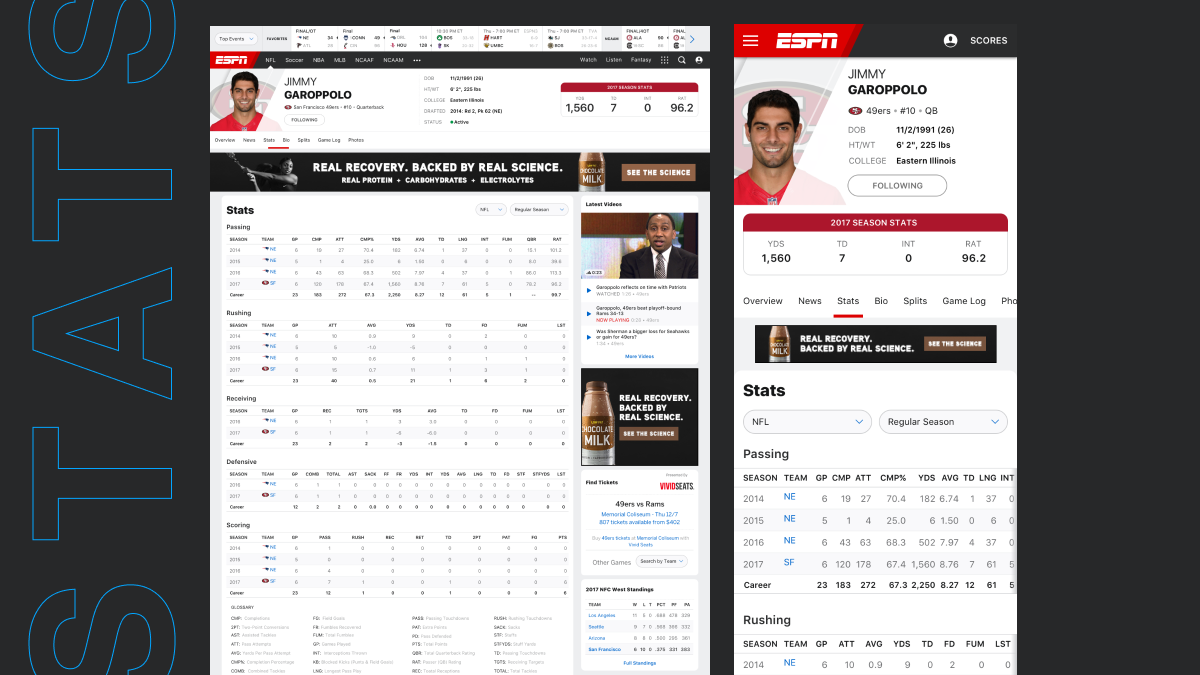Switch to the Photos tab in desktop view
The image size is (1200, 675).
356,140
